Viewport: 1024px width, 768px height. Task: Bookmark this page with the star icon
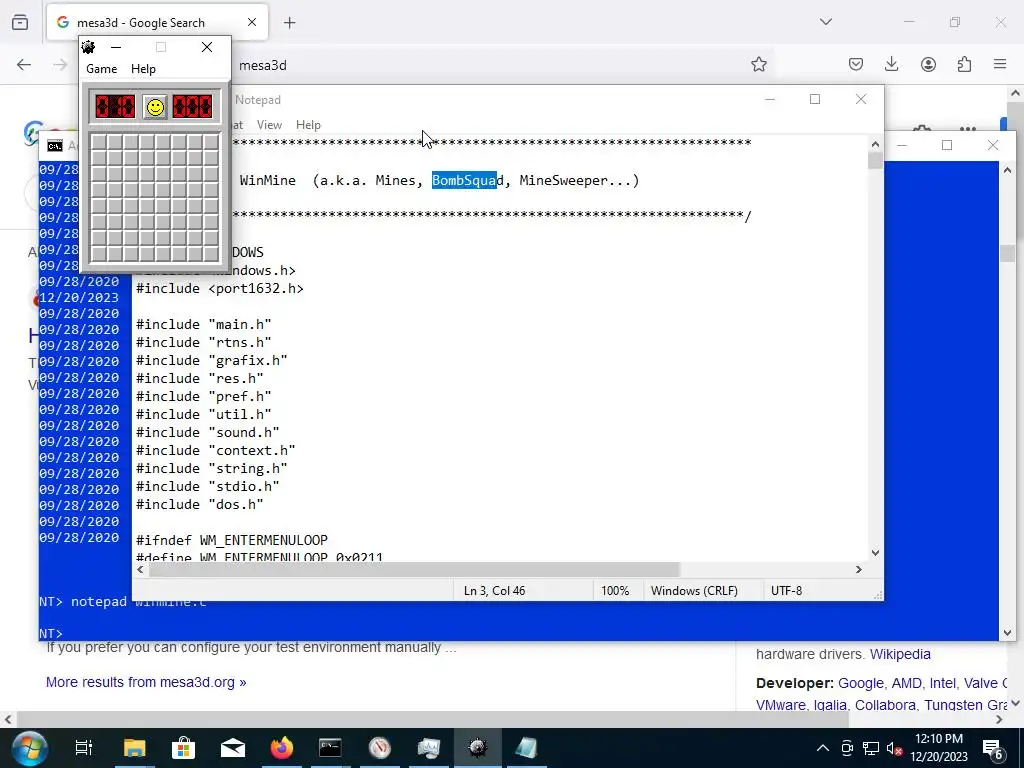758,64
